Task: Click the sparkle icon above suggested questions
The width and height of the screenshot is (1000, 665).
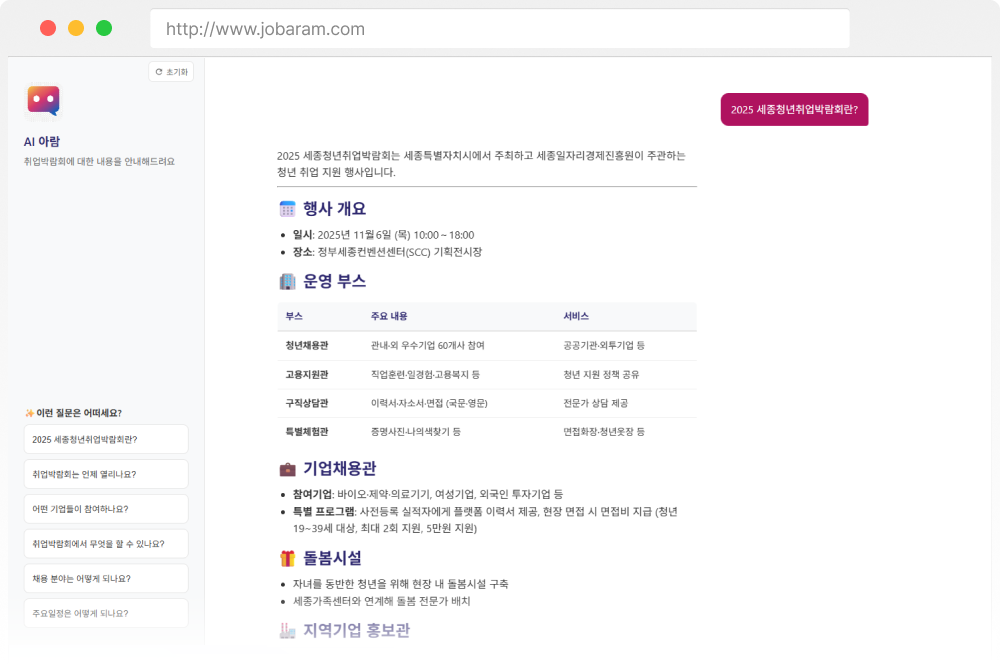Action: click(29, 413)
